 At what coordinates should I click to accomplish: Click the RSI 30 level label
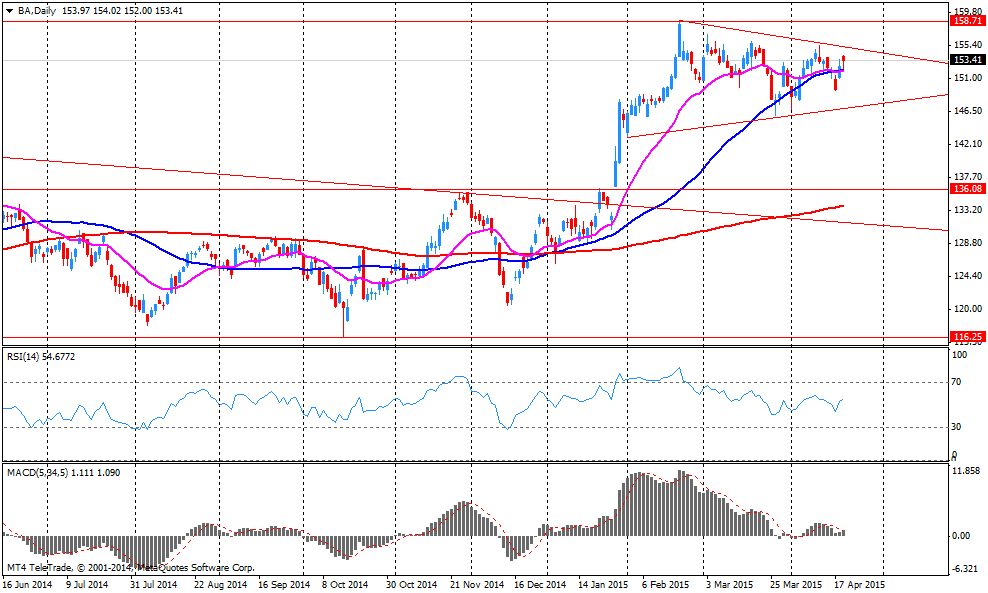click(x=956, y=427)
